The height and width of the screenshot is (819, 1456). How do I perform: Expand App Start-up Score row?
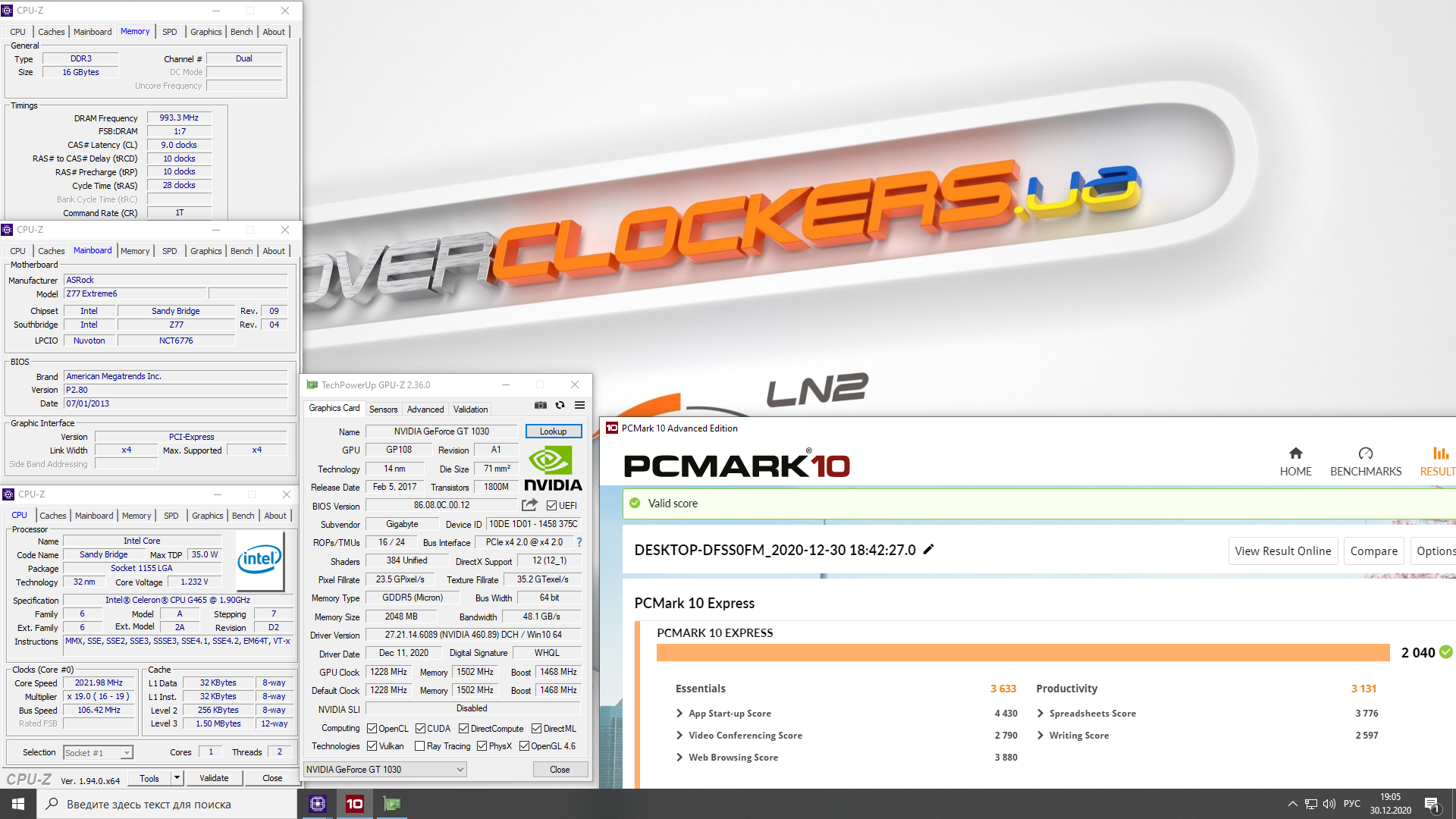(x=679, y=714)
